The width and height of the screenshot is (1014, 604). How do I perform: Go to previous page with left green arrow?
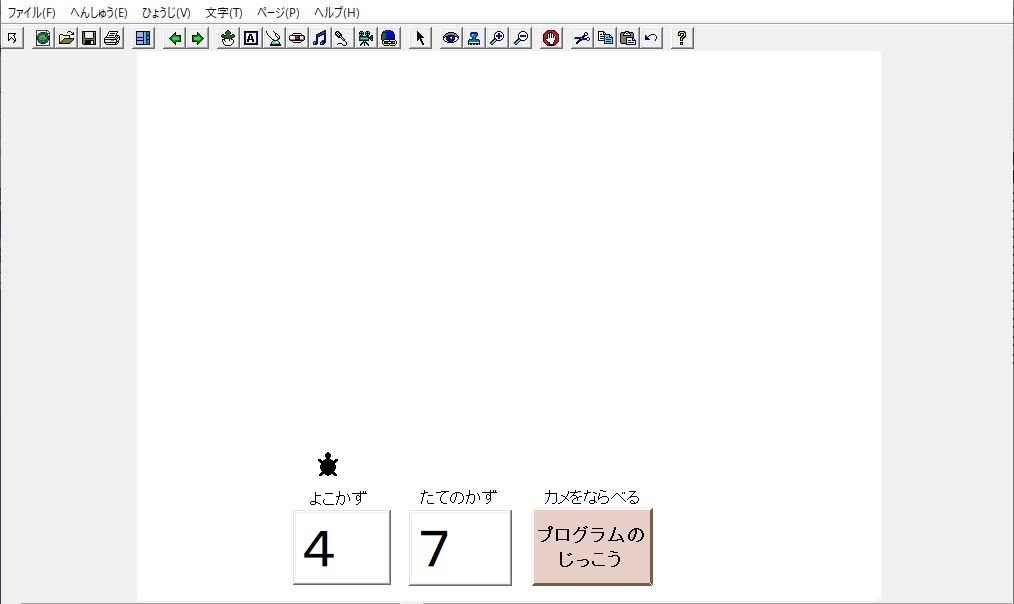click(x=175, y=38)
